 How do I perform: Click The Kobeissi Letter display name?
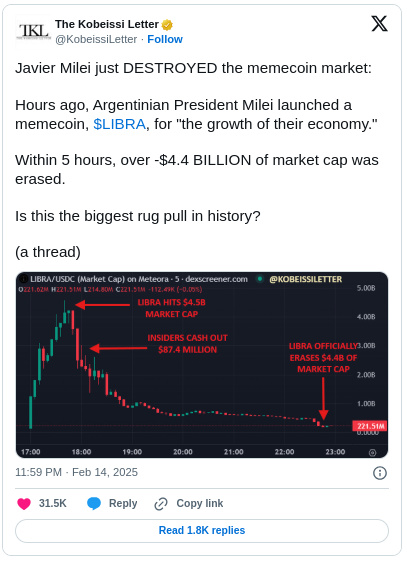coord(107,24)
